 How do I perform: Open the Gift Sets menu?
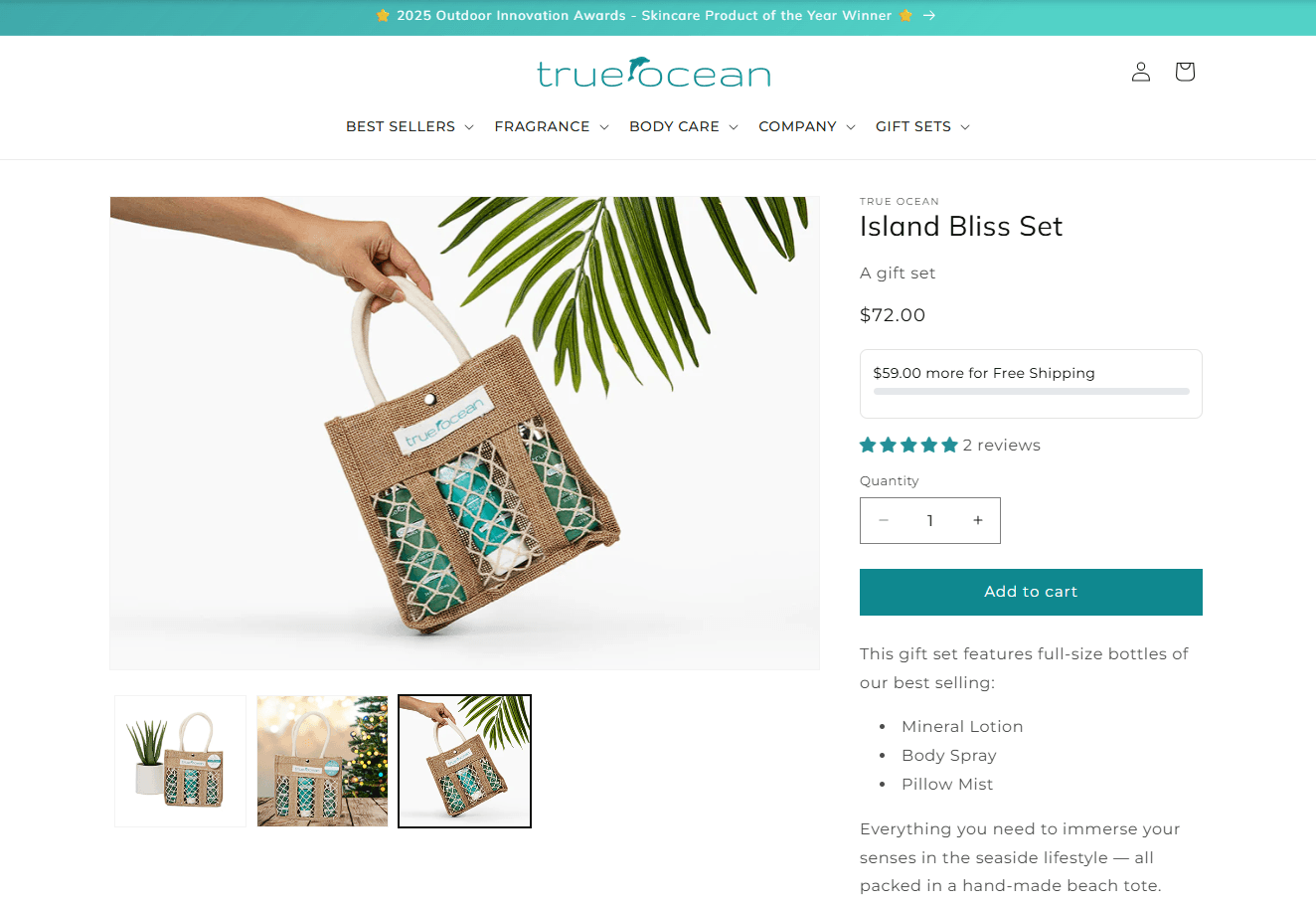click(922, 126)
